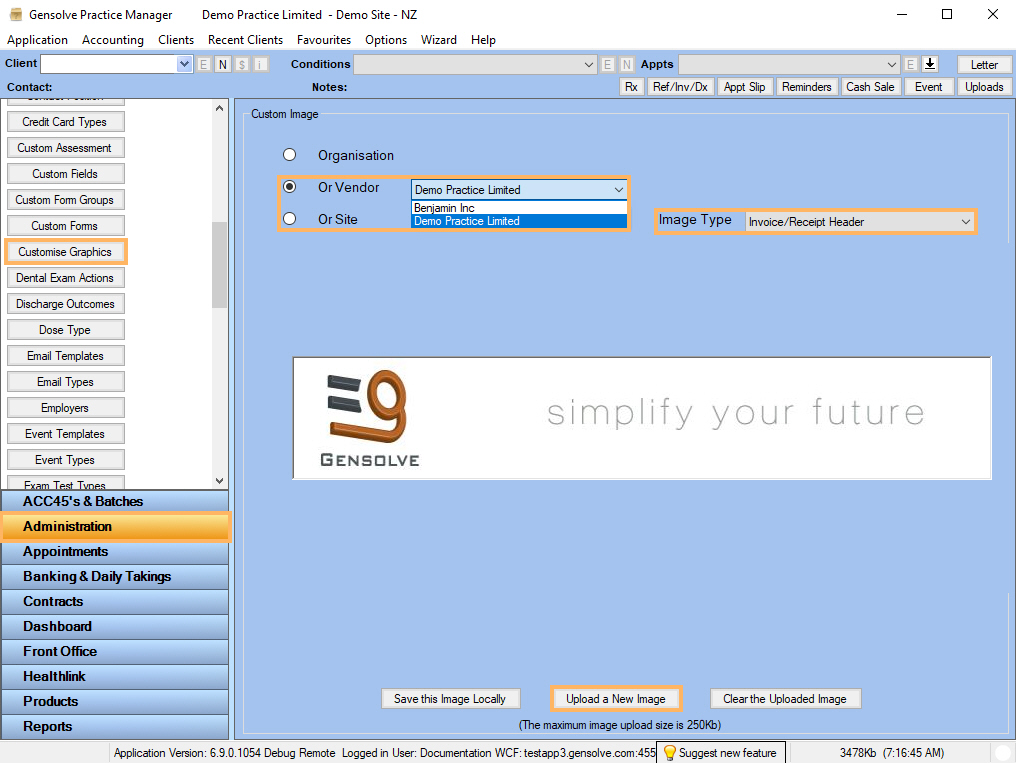Switch to the ACC45's & Batches section

115,501
